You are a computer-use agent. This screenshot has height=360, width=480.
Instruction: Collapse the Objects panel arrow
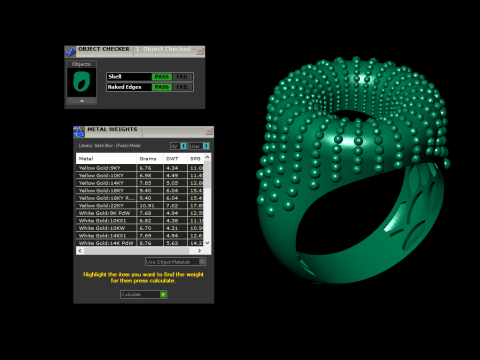(x=82, y=101)
